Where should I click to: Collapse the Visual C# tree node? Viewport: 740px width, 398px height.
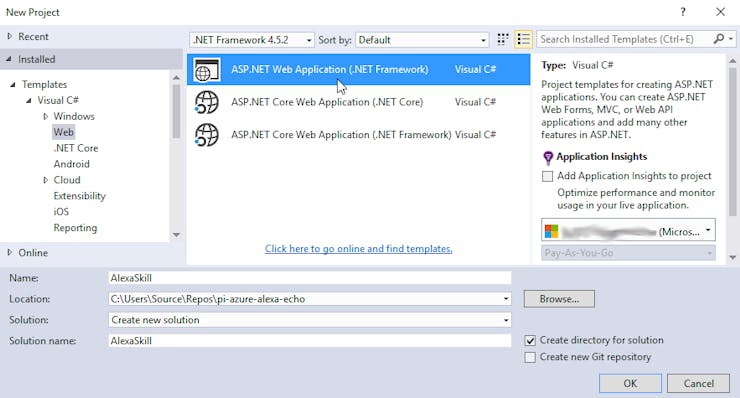pyautogui.click(x=29, y=101)
